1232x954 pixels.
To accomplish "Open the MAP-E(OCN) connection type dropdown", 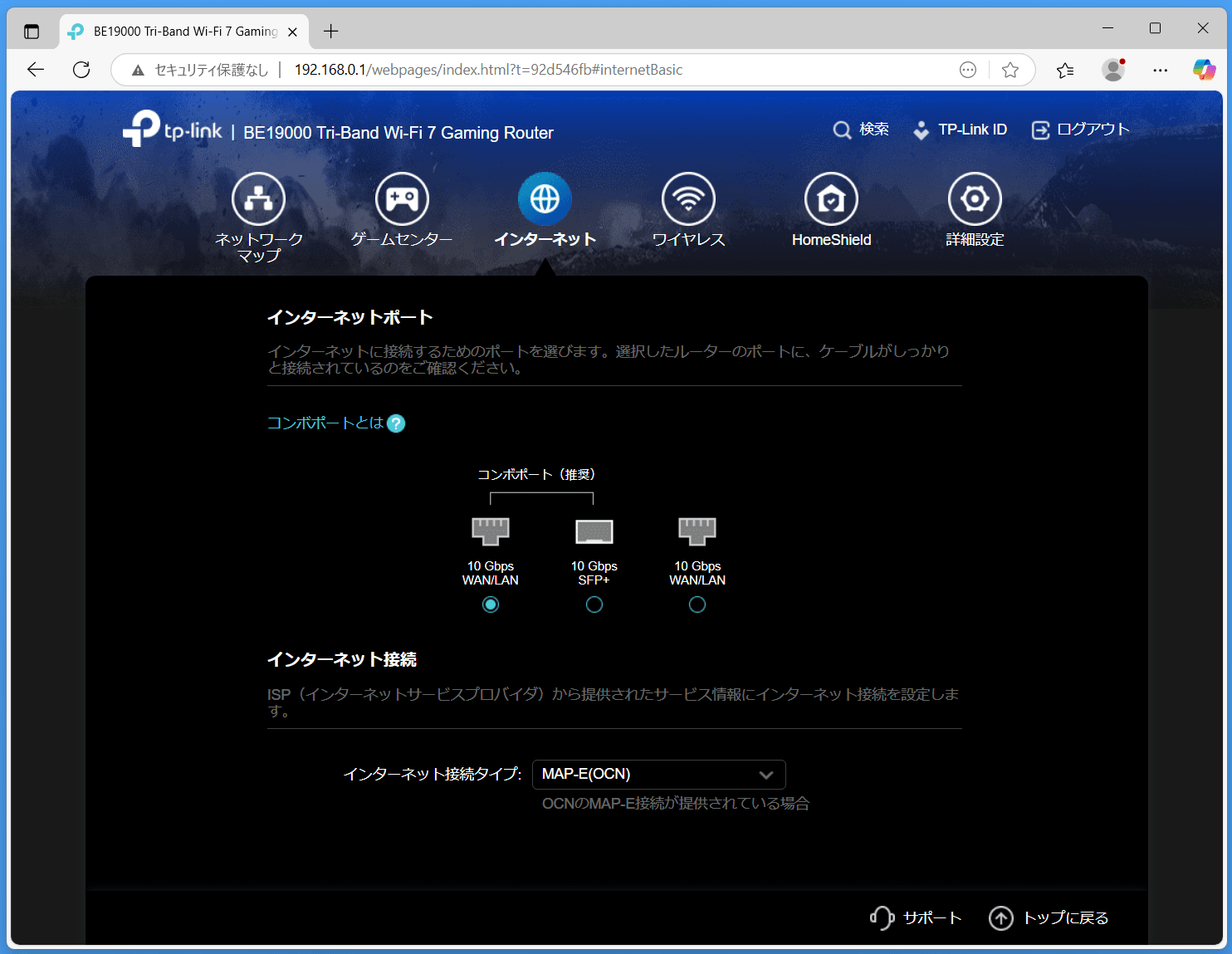I will 659,775.
